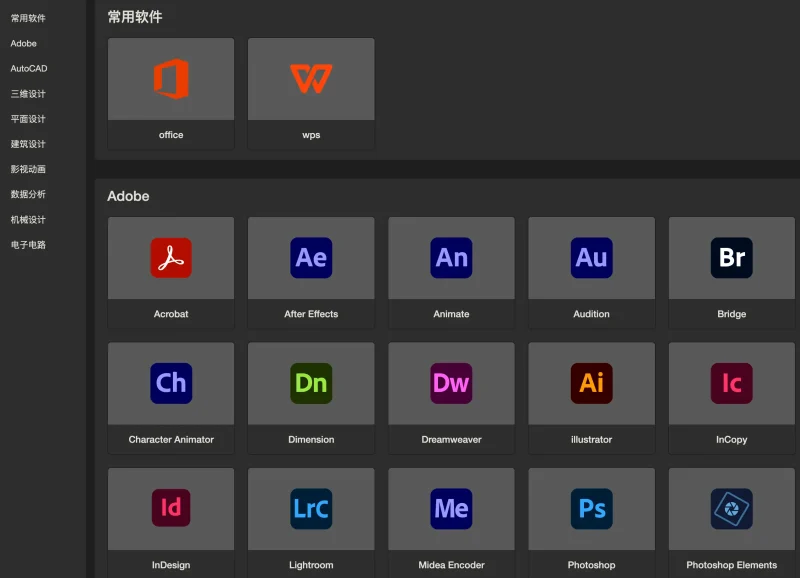800x578 pixels.
Task: Select AutoCAD in the sidebar
Action: tap(29, 68)
